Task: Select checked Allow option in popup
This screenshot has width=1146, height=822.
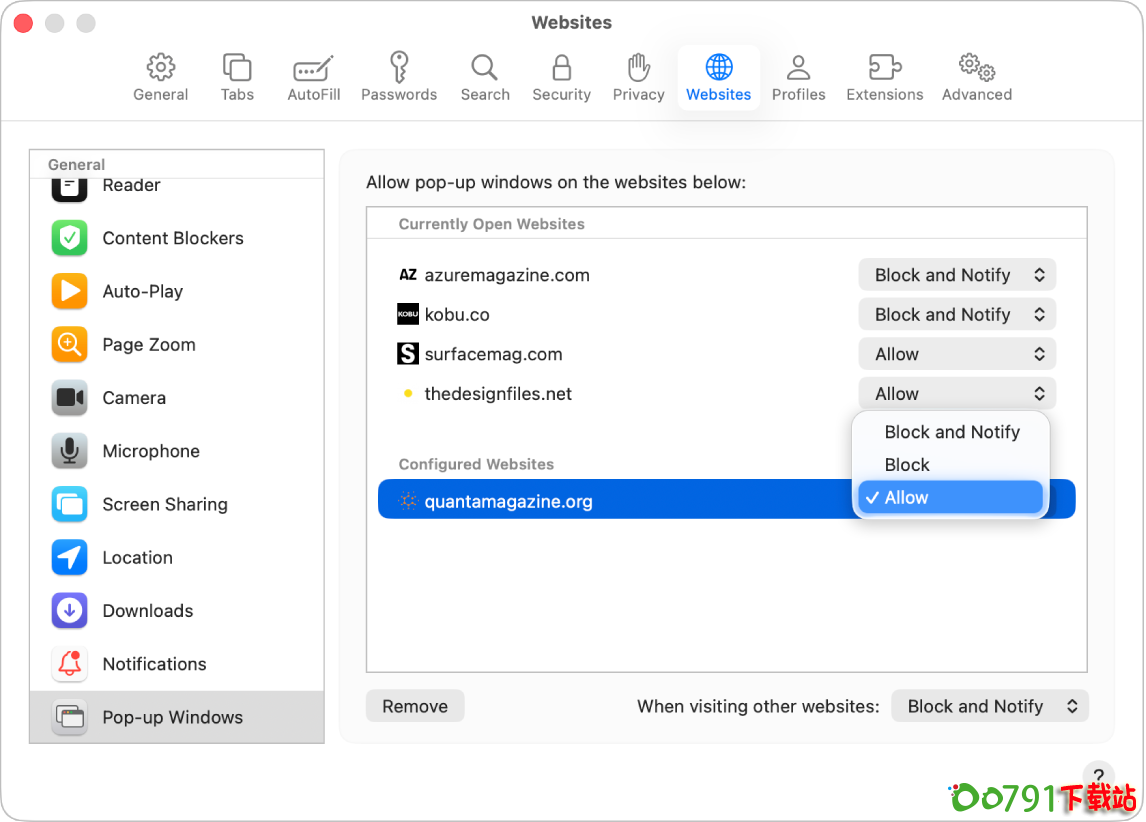Action: pos(948,498)
